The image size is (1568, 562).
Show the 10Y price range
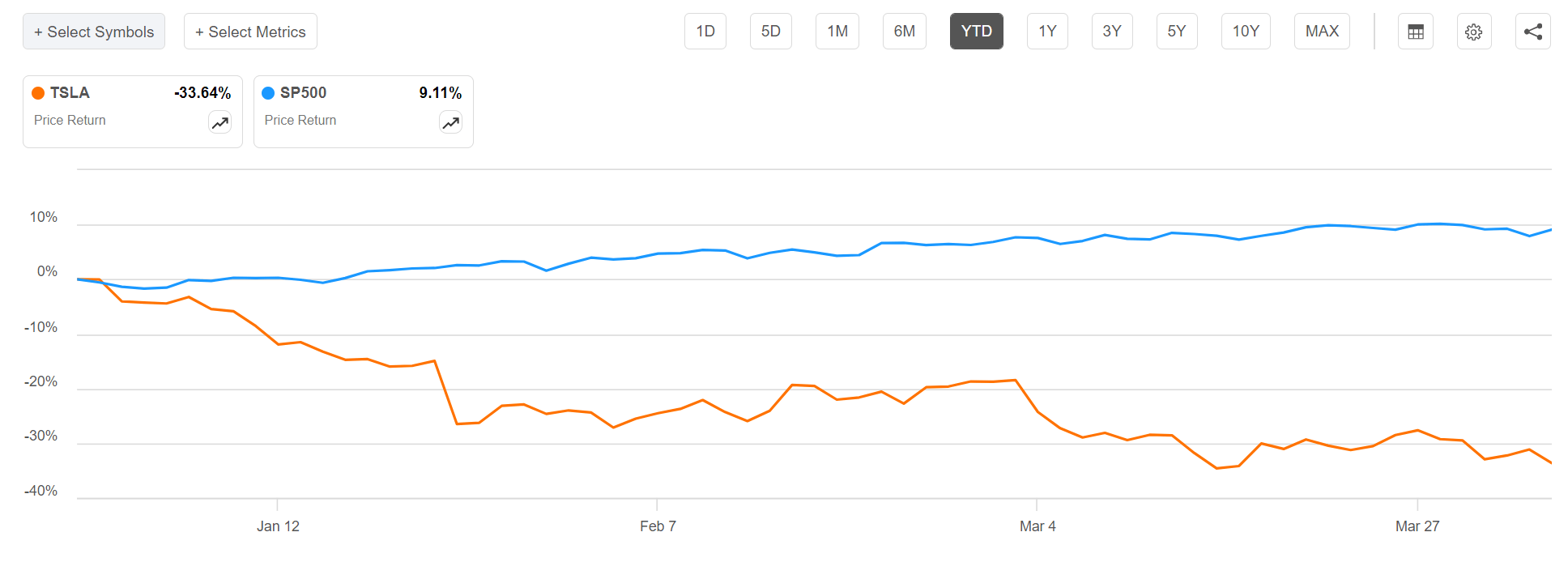pos(1246,32)
